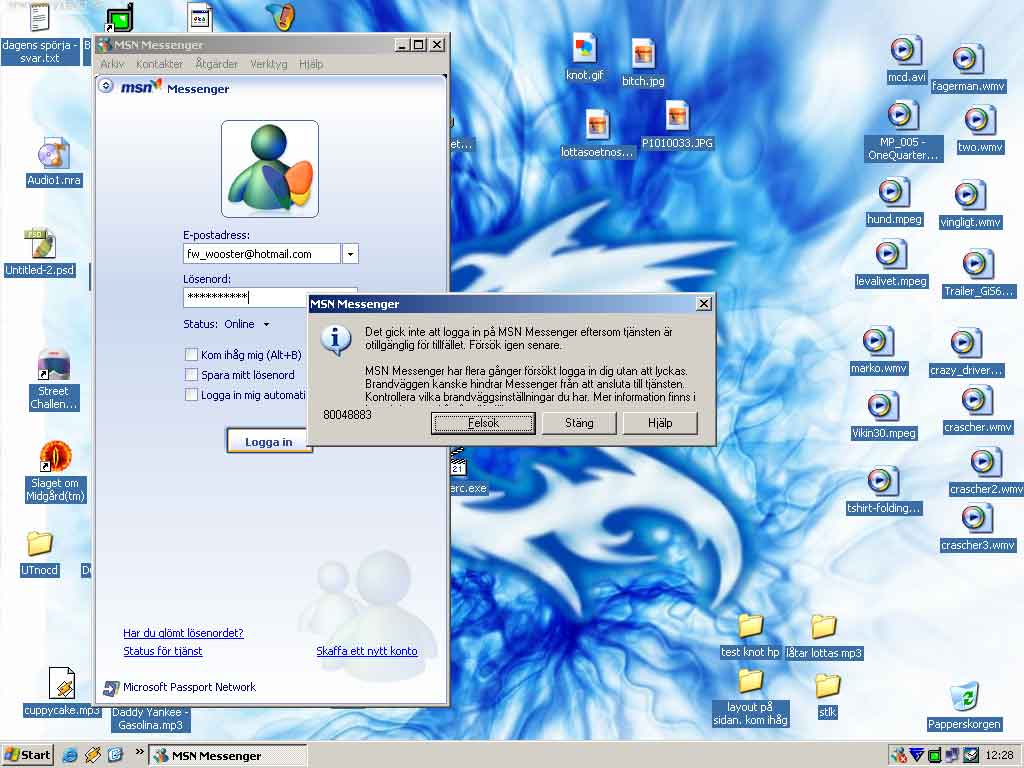Click the Stäng button in dialog

point(579,423)
